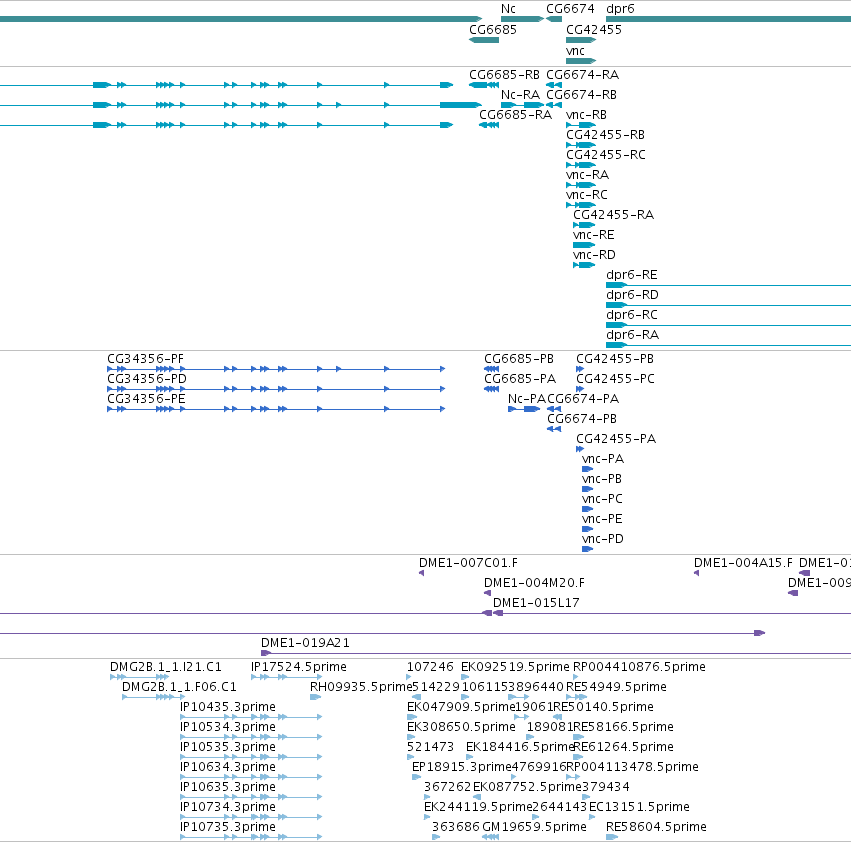Click transcript dpr6-RA
This screenshot has width=851, height=842.
(x=632, y=335)
